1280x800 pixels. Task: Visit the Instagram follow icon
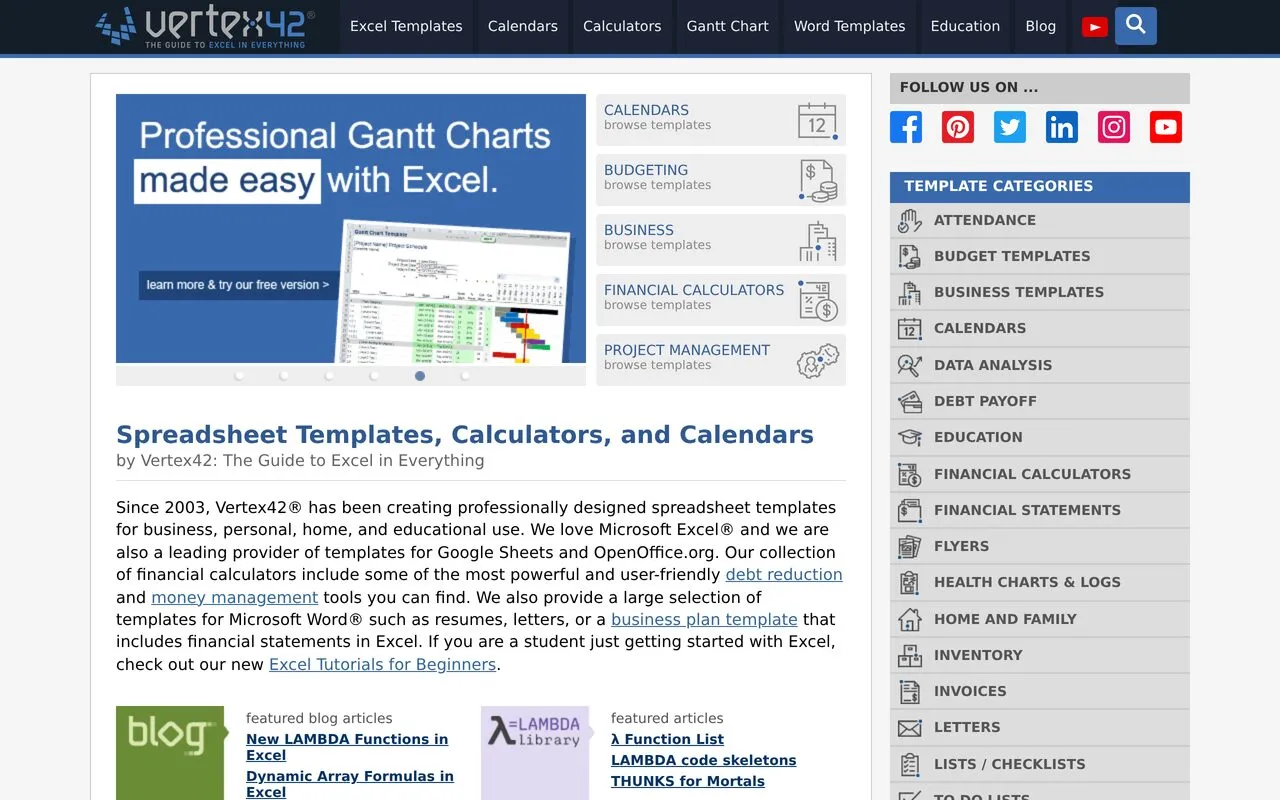pos(1114,127)
